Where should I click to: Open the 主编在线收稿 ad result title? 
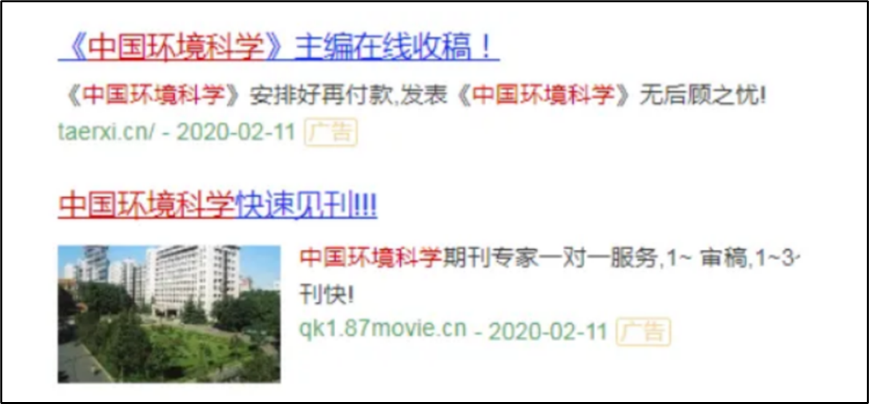[279, 48]
